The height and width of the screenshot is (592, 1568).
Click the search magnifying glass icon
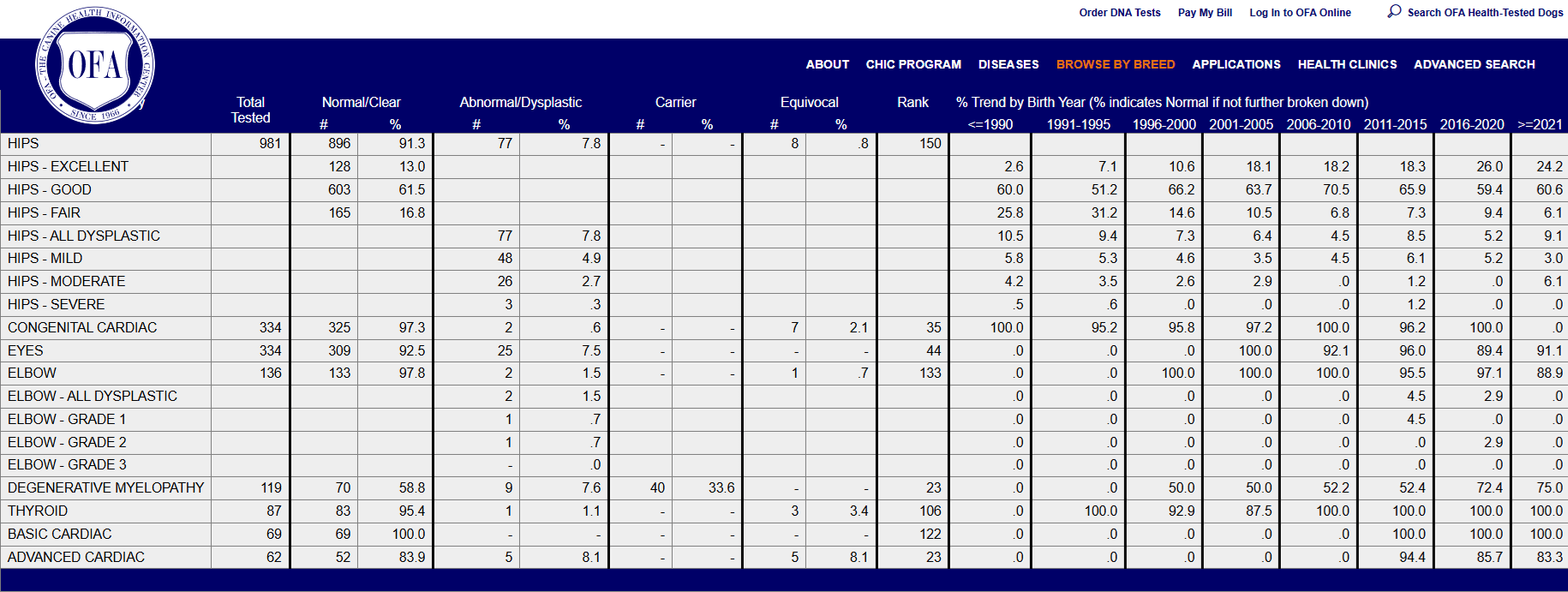(x=1394, y=11)
